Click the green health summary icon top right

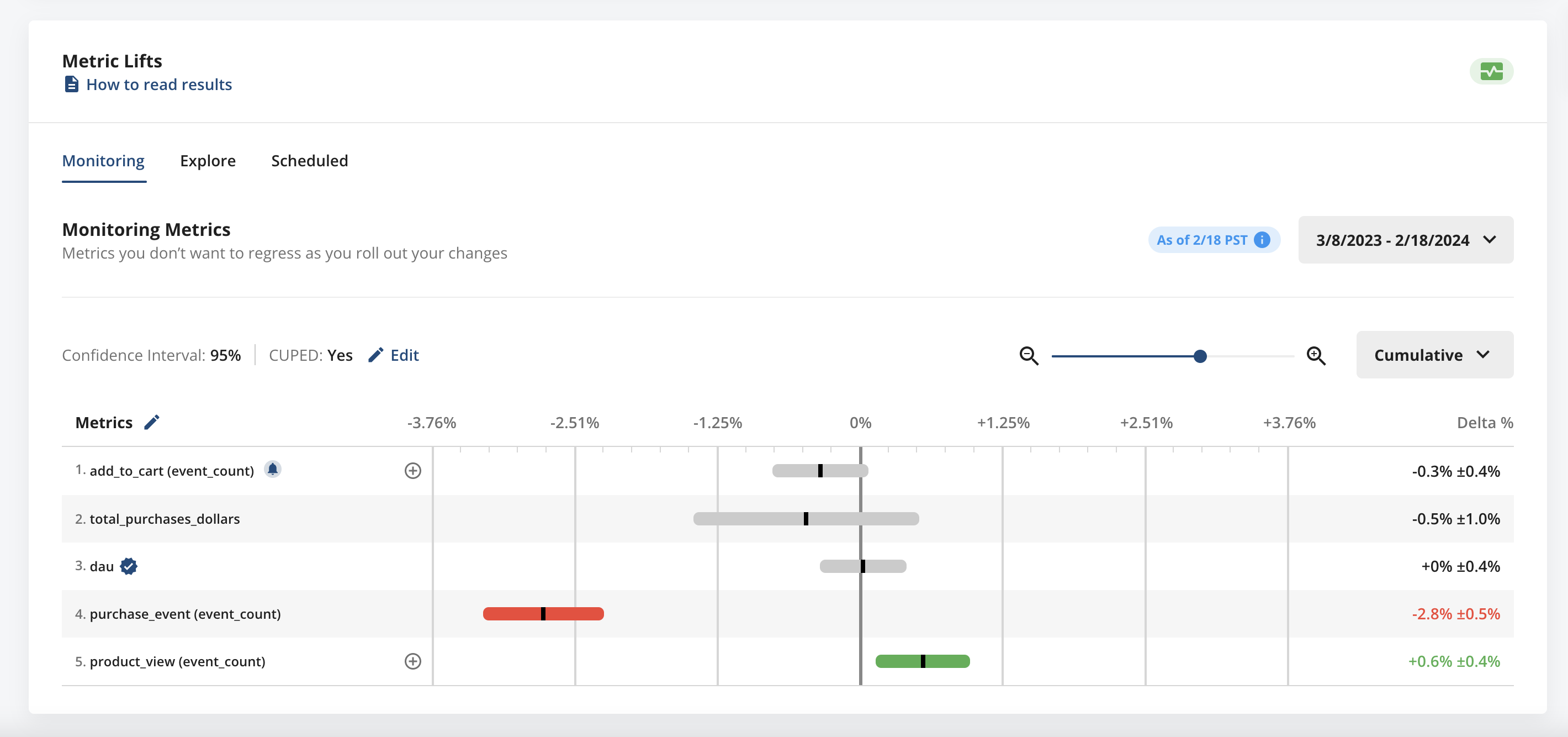(1491, 71)
